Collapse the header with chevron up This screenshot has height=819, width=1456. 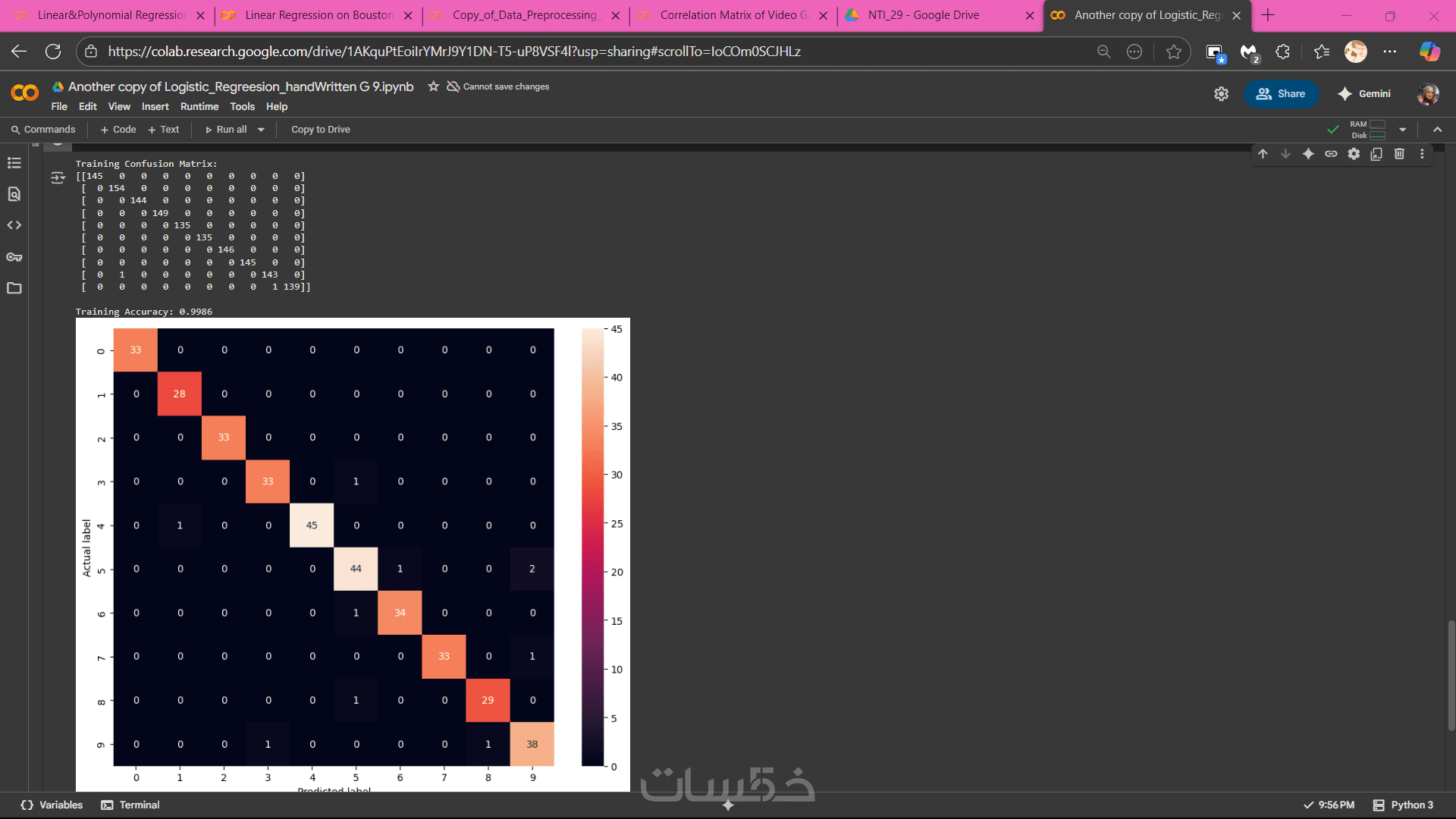point(1437,130)
